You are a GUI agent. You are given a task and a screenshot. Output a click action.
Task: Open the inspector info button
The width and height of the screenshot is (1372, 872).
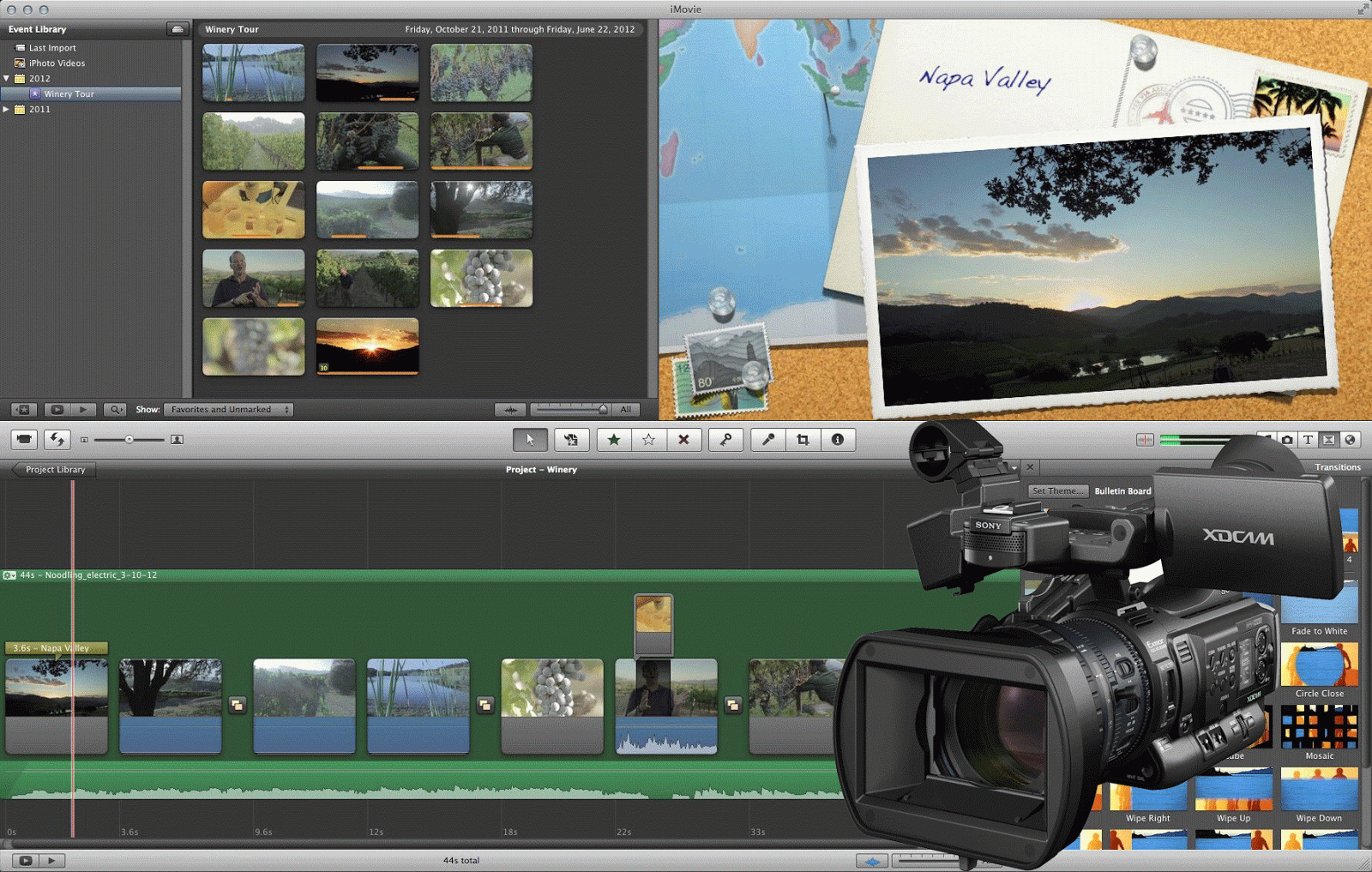[838, 439]
